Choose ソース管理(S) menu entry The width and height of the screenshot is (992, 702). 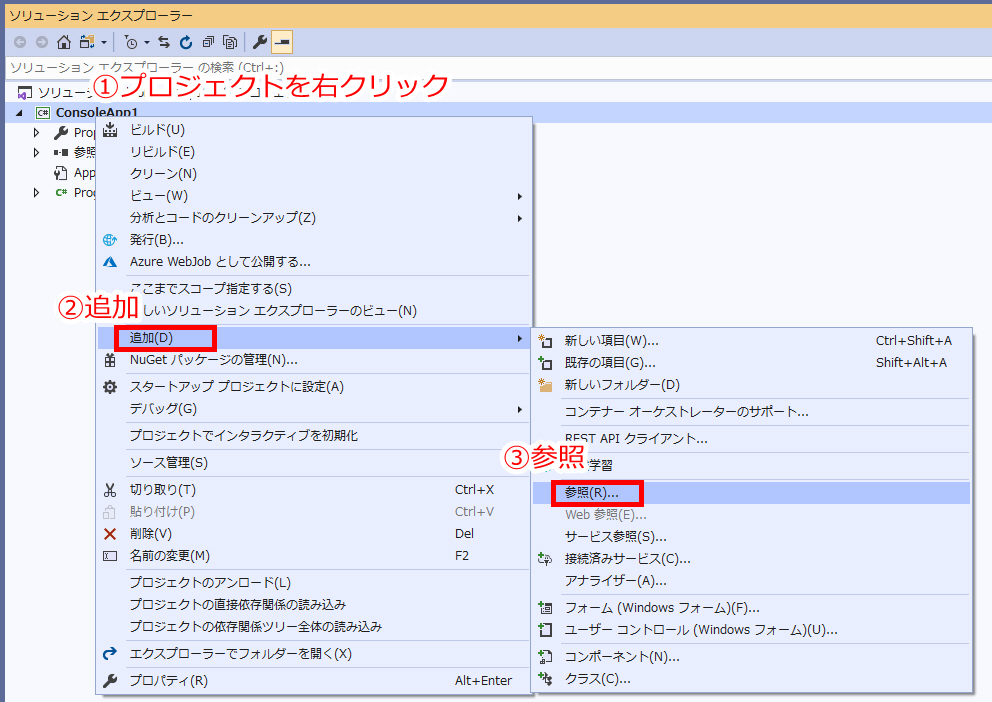coord(314,463)
